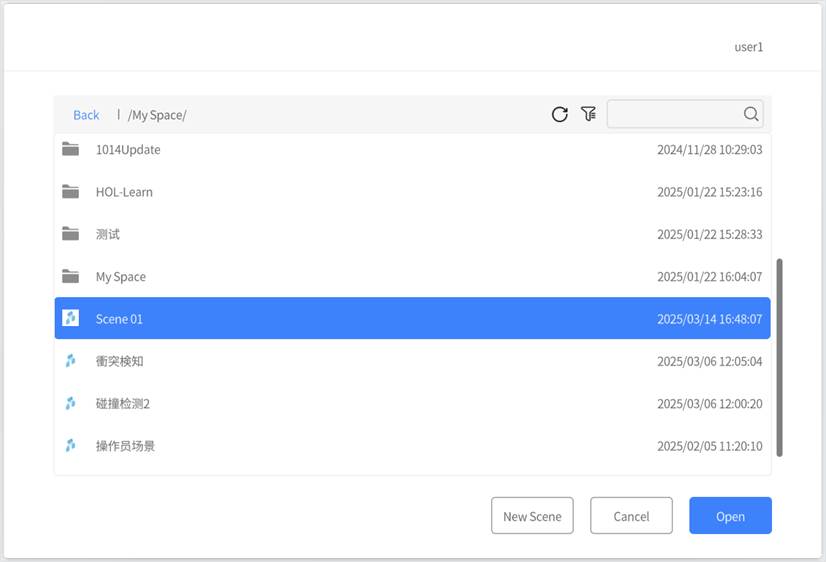Click the scene icon for Scene 01
The width and height of the screenshot is (826, 562).
(x=70, y=319)
